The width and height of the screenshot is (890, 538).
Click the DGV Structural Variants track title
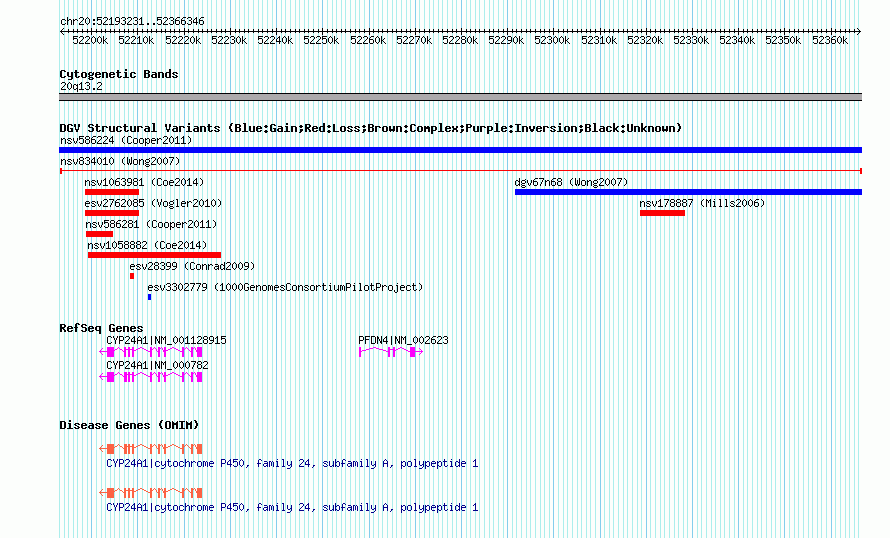point(371,128)
